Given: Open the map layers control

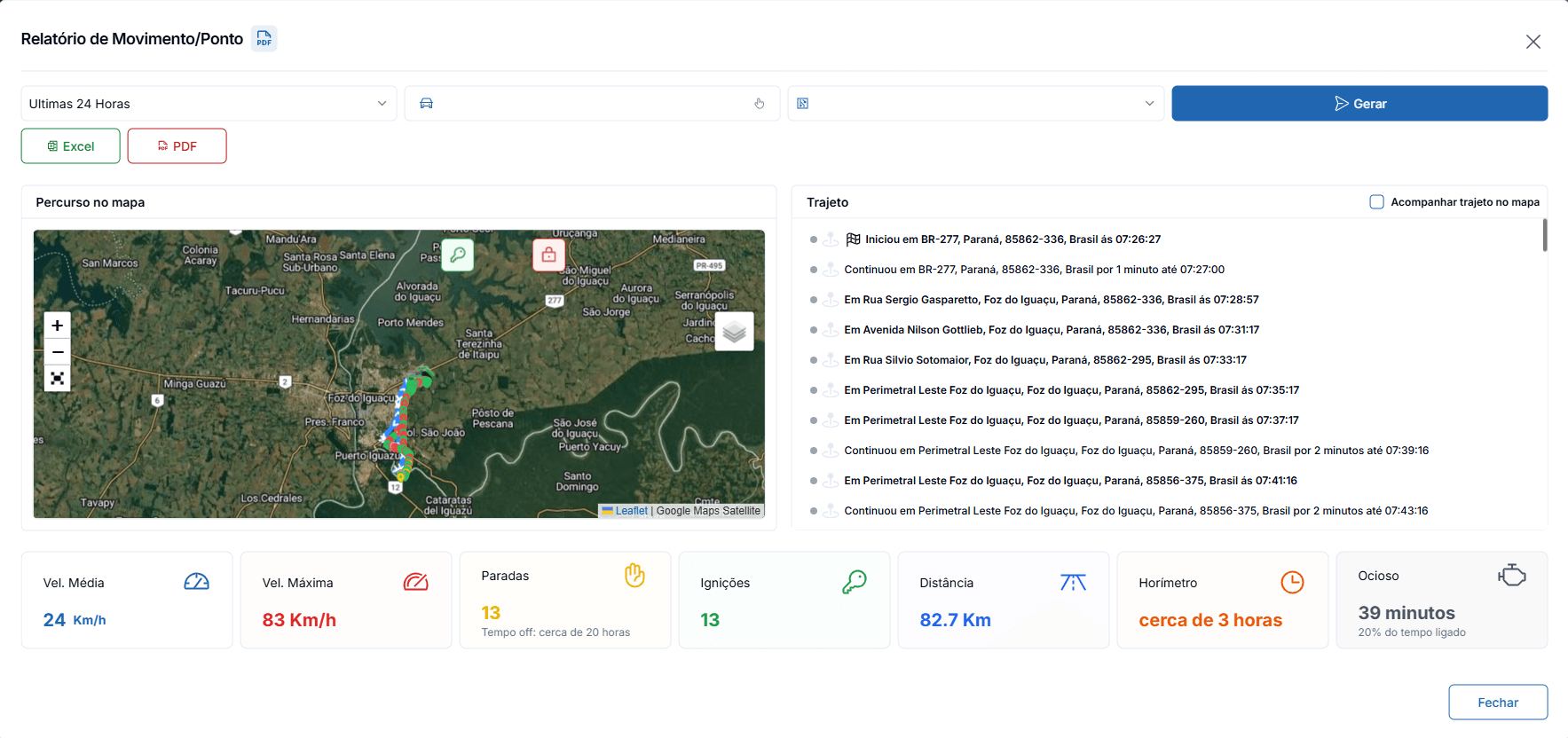Looking at the screenshot, I should click(734, 332).
